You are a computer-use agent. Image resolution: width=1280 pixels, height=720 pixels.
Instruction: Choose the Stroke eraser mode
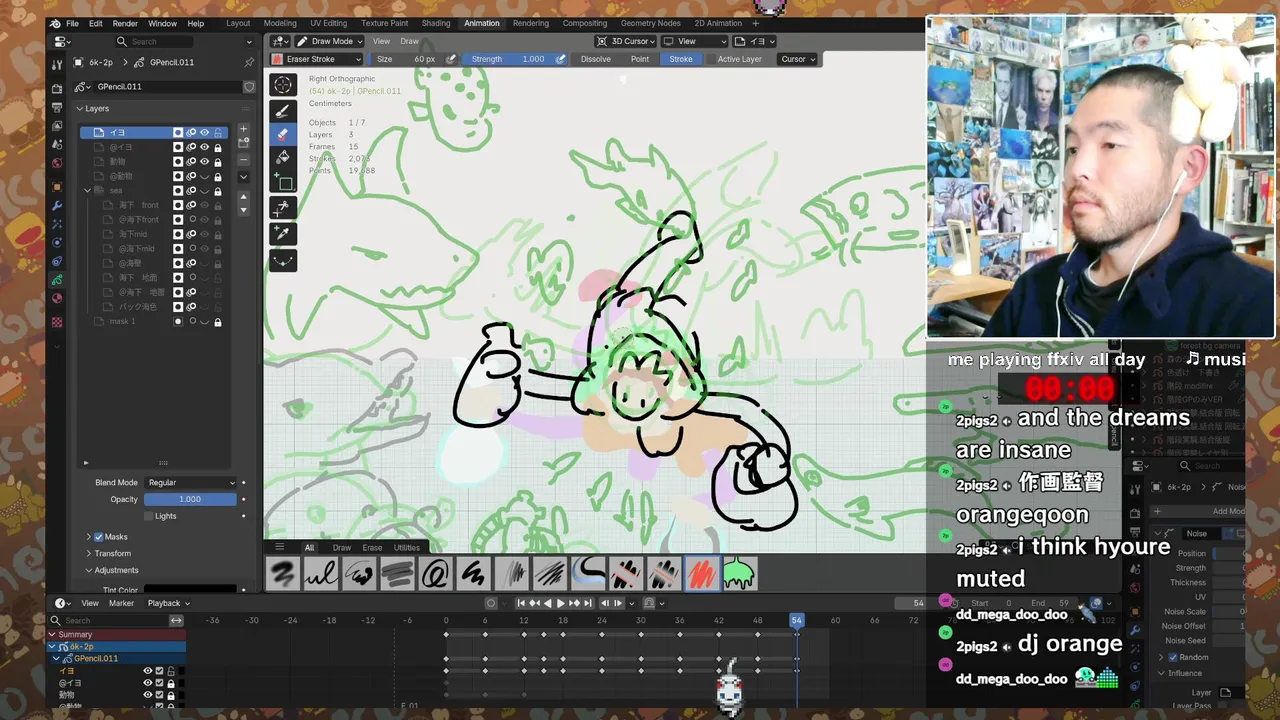(681, 59)
